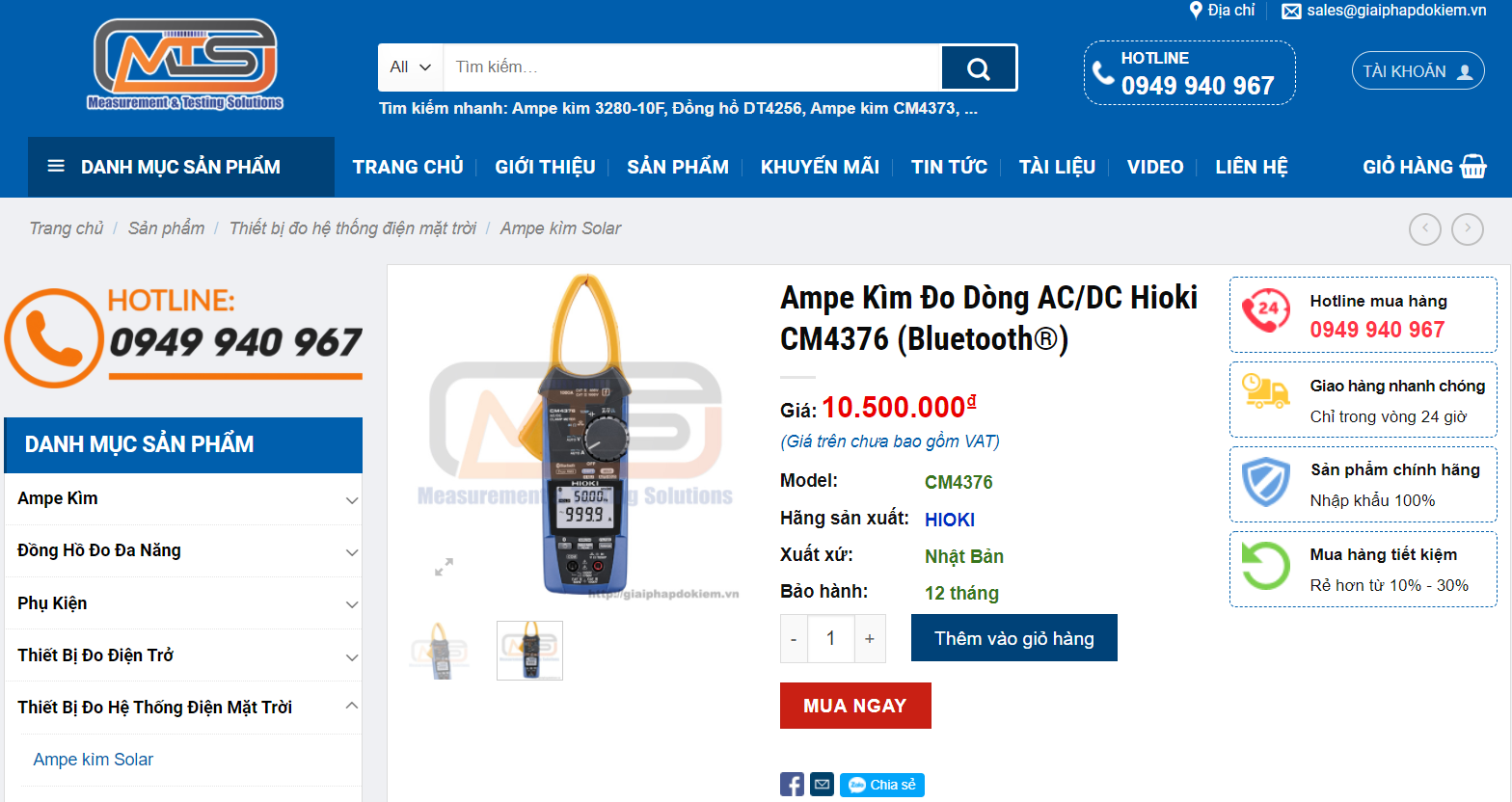Open the TIN TỨC menu item
Viewport: 1512px width, 802px height.
(949, 166)
